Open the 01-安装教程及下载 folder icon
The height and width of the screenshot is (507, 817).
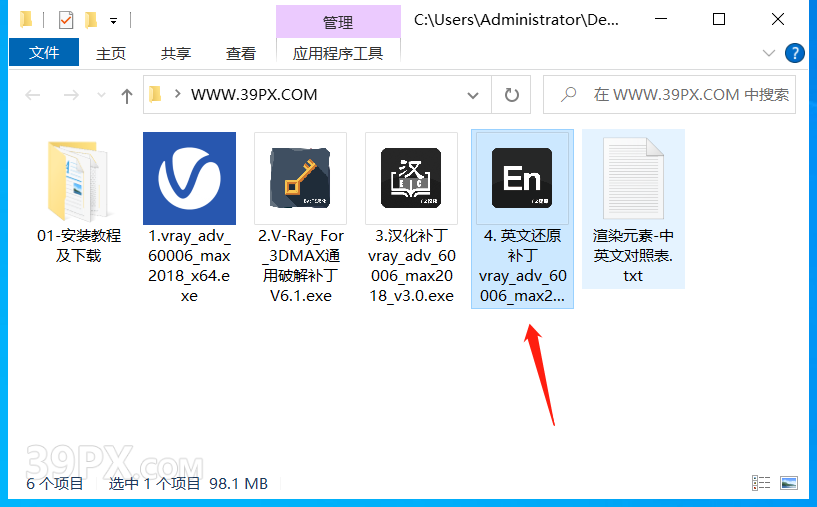(78, 180)
